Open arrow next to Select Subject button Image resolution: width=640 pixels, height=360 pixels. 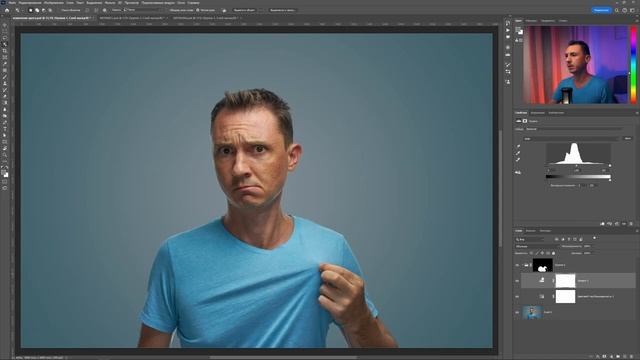(x=261, y=10)
